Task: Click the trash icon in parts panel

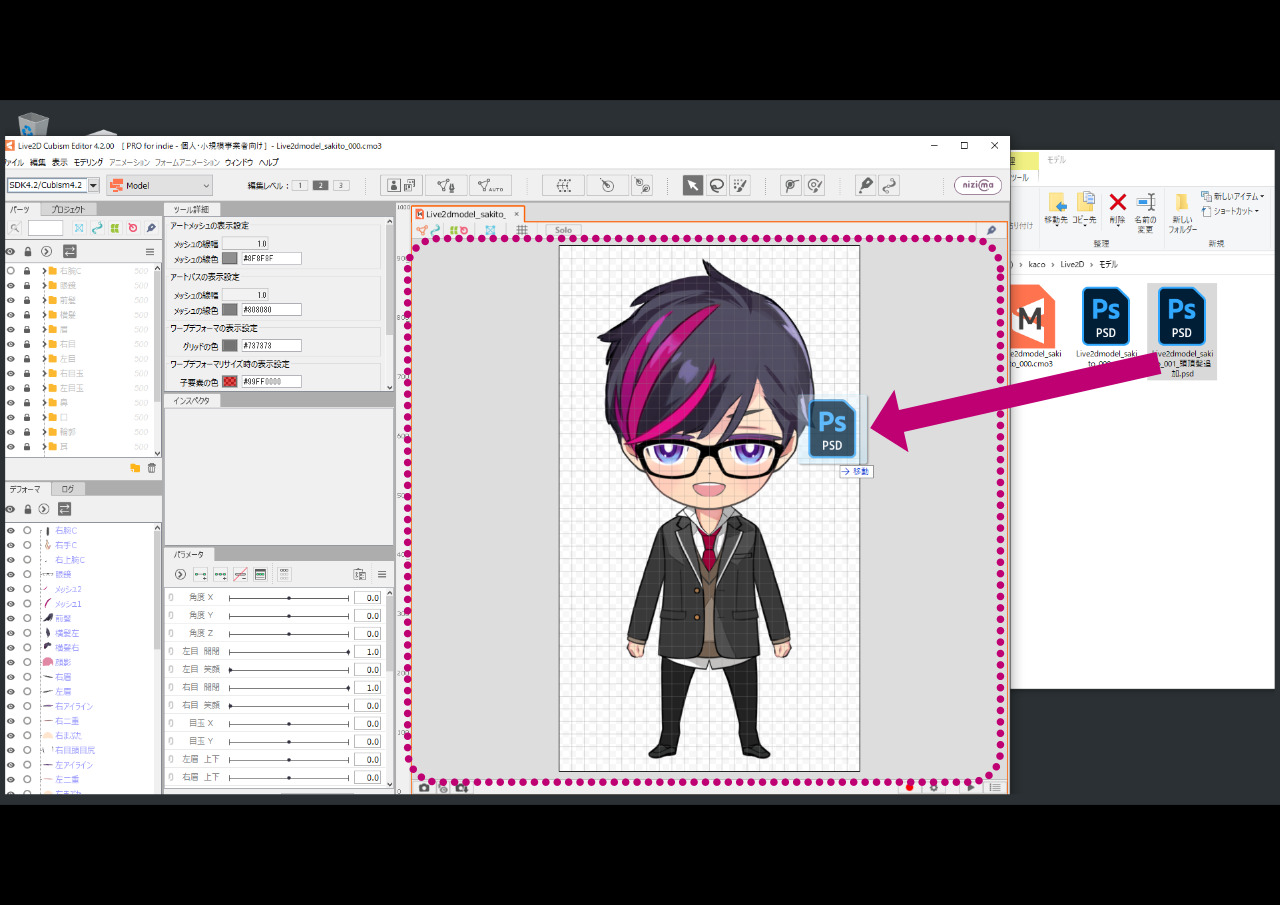Action: (152, 467)
